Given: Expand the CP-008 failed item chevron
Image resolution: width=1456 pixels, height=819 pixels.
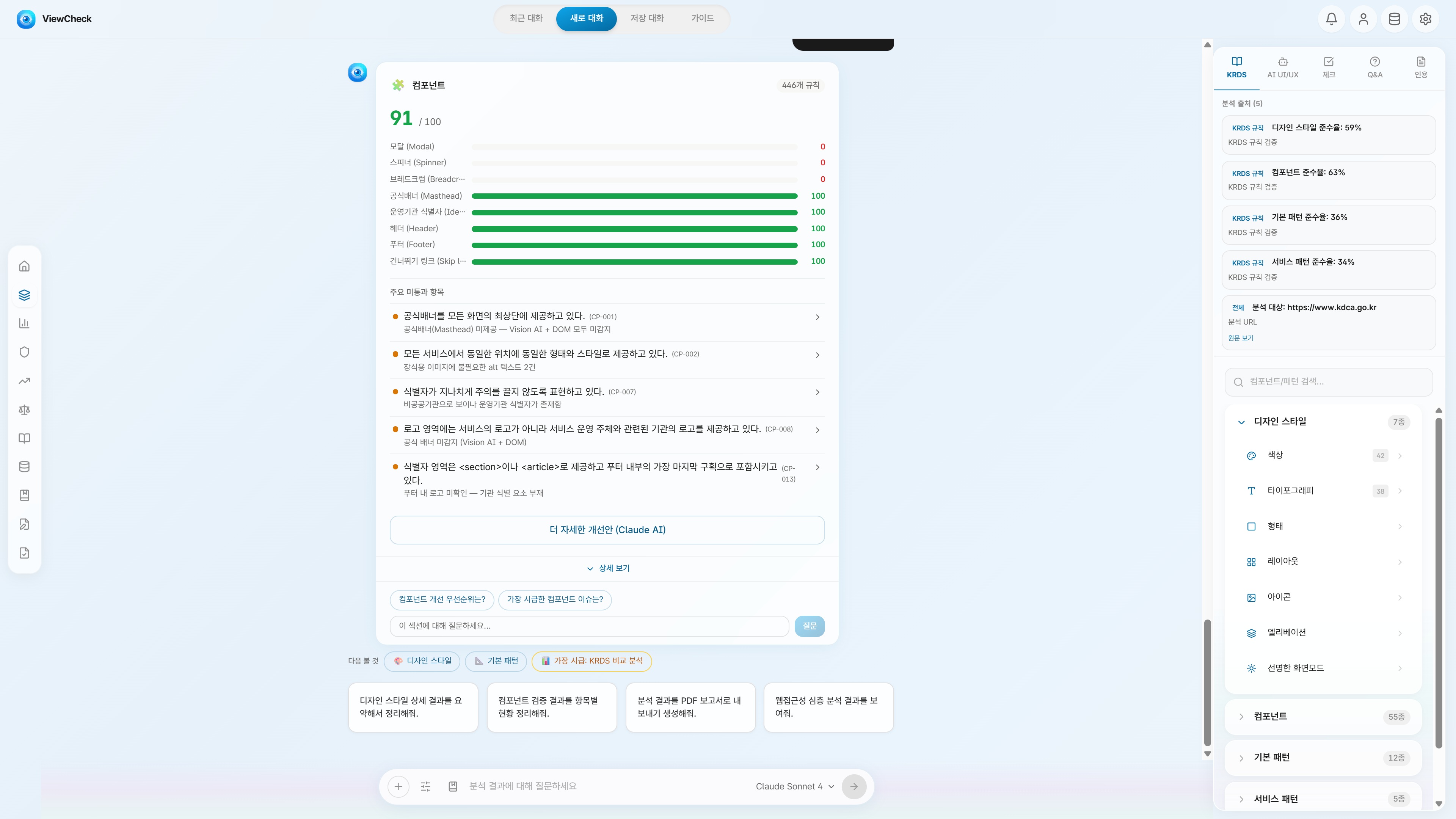Looking at the screenshot, I should [817, 430].
